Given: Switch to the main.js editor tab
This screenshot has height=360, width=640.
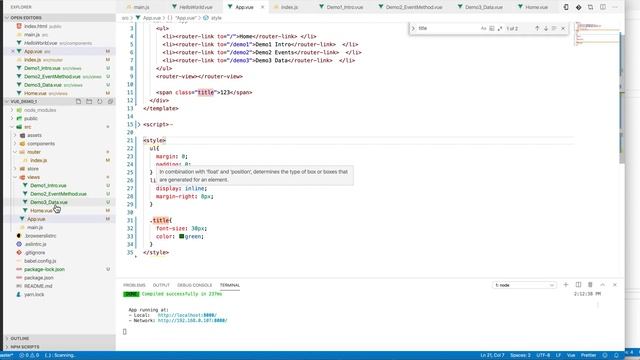Looking at the screenshot, I should point(141,7).
